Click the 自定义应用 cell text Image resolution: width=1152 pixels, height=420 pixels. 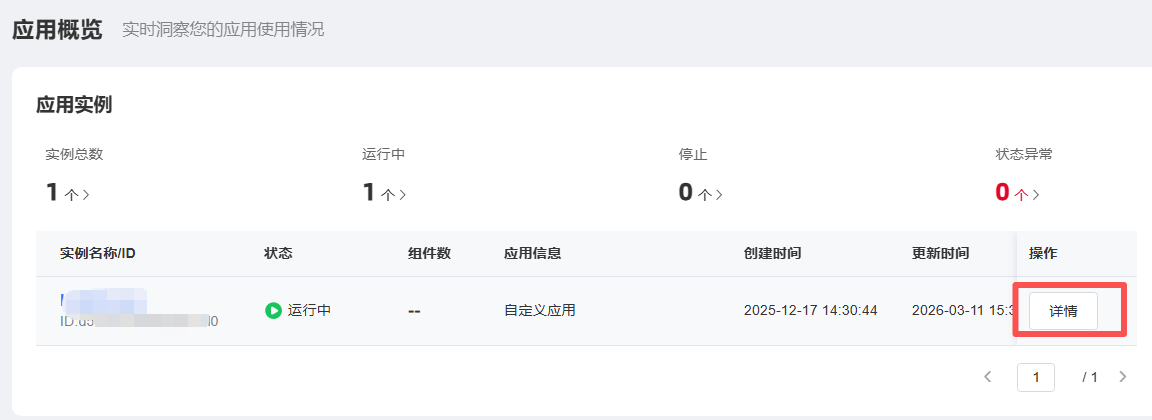pyautogui.click(x=539, y=311)
